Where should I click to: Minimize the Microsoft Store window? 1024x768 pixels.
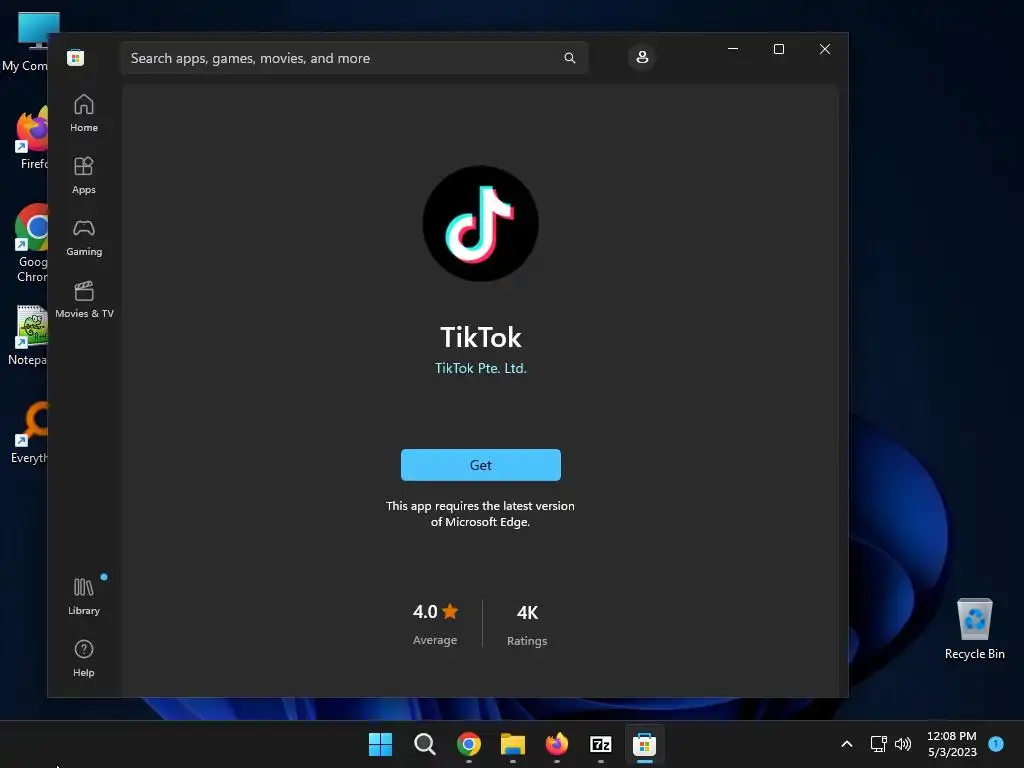[x=733, y=49]
